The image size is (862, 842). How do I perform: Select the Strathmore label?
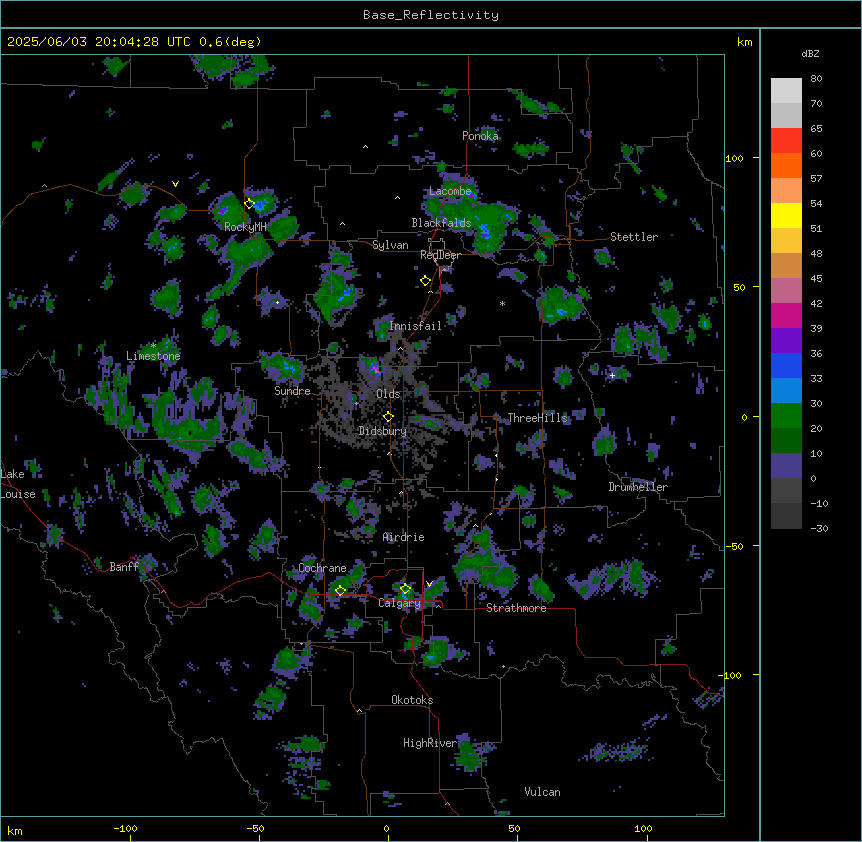(x=516, y=608)
